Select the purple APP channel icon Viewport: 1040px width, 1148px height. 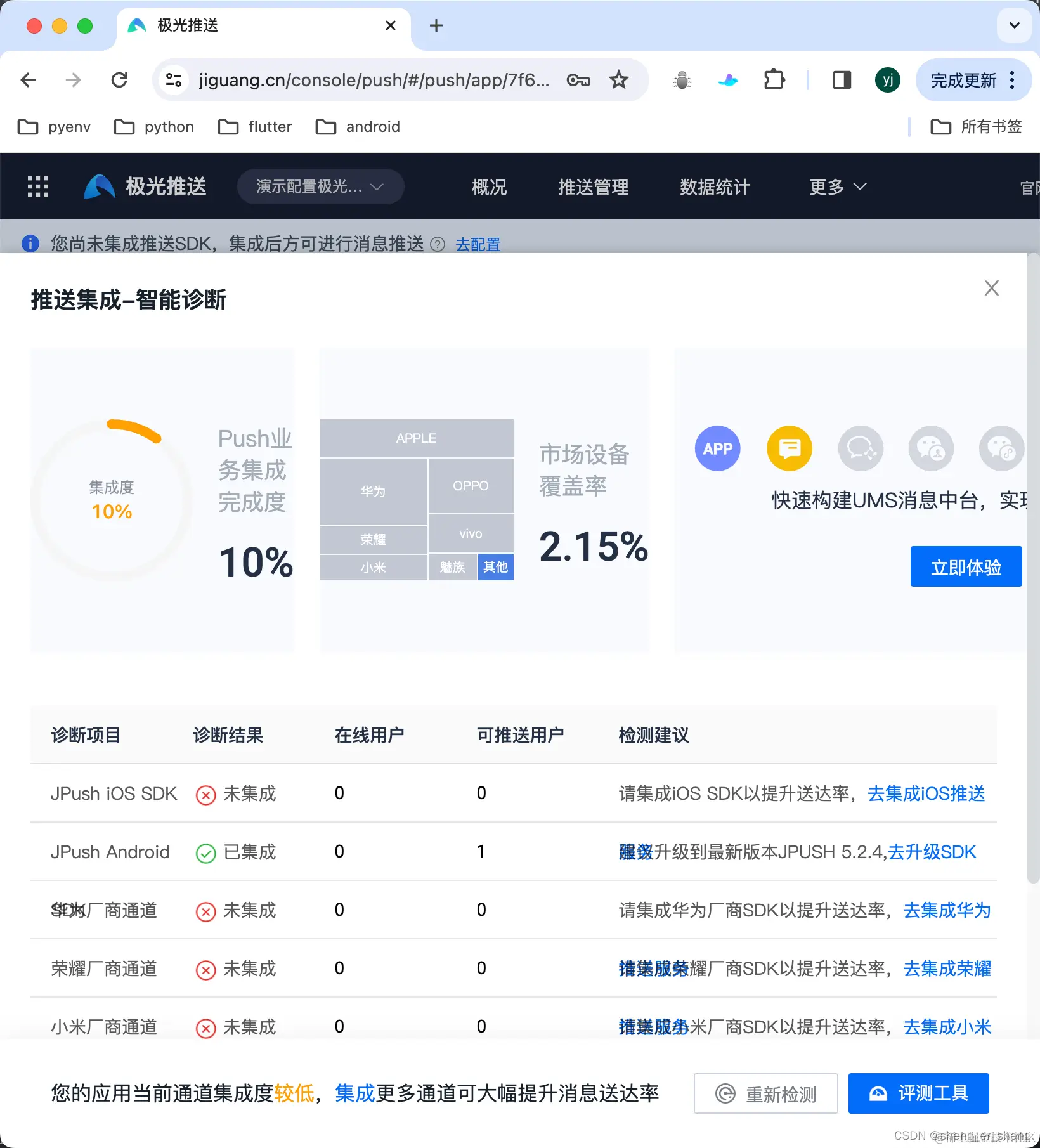click(x=717, y=448)
